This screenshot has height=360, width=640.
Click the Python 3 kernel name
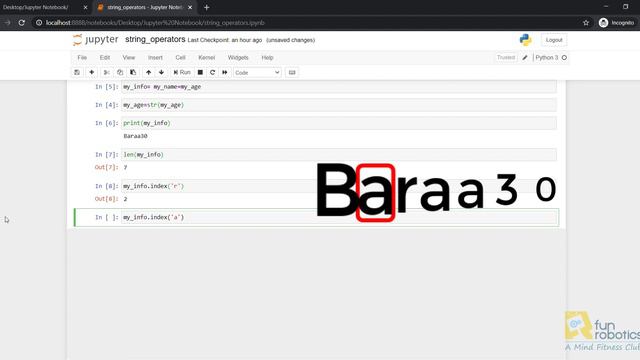point(547,58)
